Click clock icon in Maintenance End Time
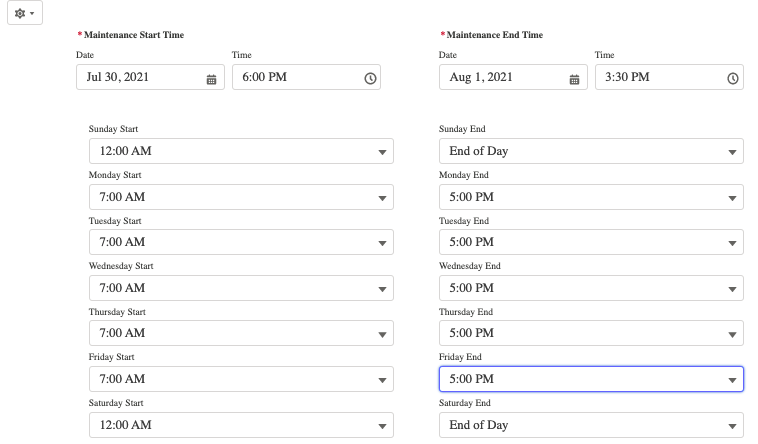Screen dimensions: 758x444 click(x=733, y=79)
